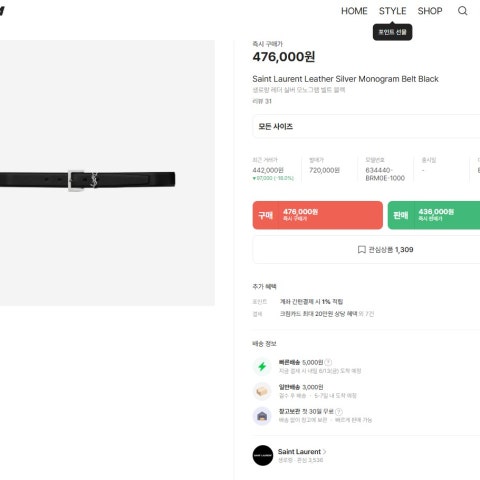Expand the 모든 사이즈 size selector
The image size is (480, 480).
click(366, 126)
